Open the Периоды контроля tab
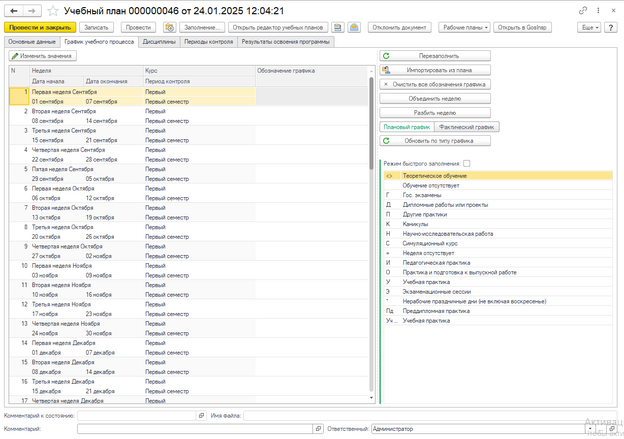 coord(207,42)
